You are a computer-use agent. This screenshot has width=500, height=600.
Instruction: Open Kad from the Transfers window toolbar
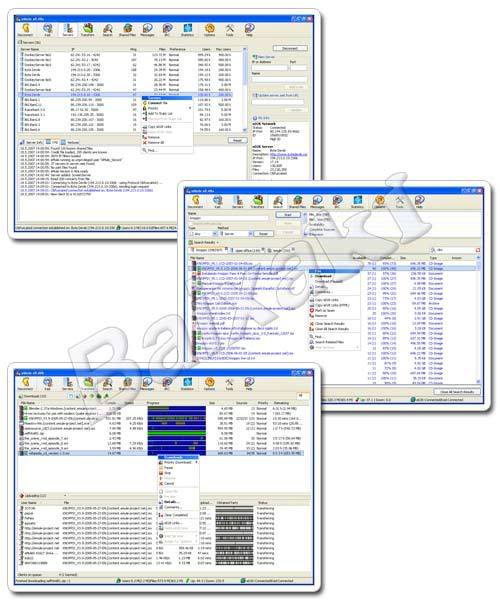(47, 384)
